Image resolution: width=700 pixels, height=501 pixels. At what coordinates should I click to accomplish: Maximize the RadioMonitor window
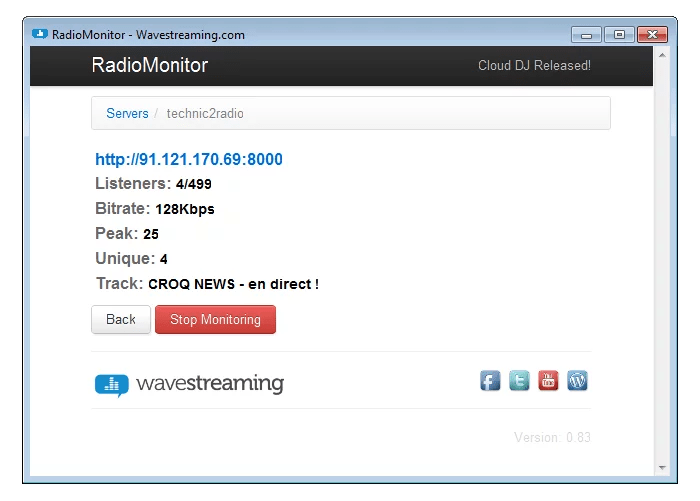pos(619,34)
